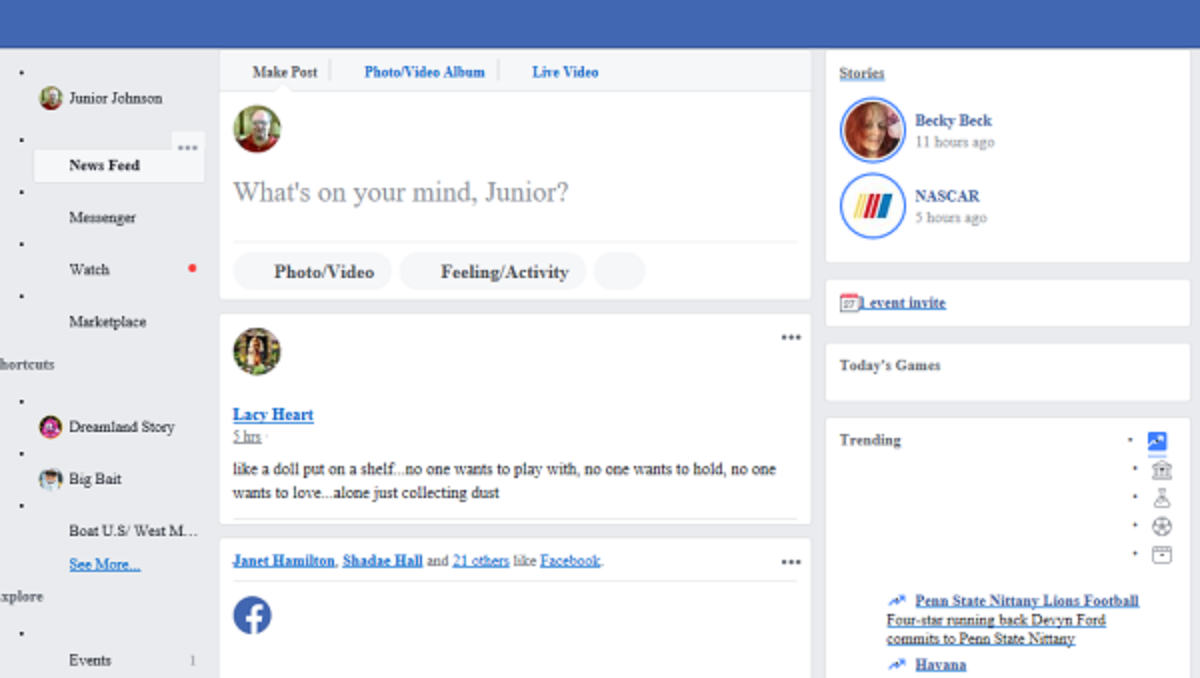Go to News Feed in sidebar
1200x678 pixels.
pyautogui.click(x=119, y=166)
